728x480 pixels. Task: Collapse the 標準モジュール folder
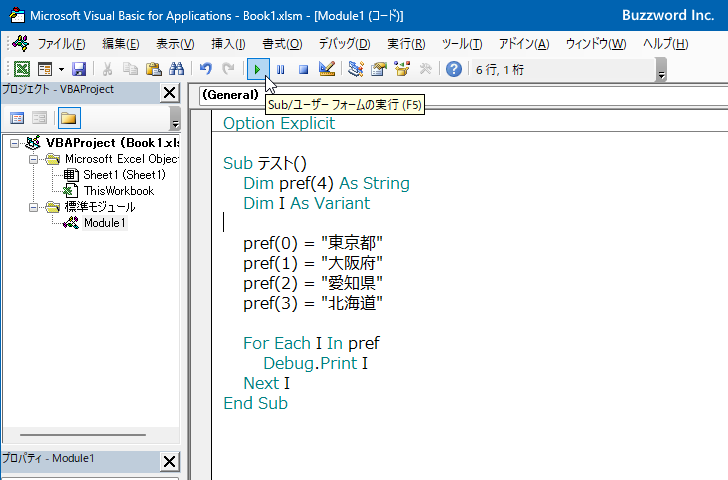33,207
